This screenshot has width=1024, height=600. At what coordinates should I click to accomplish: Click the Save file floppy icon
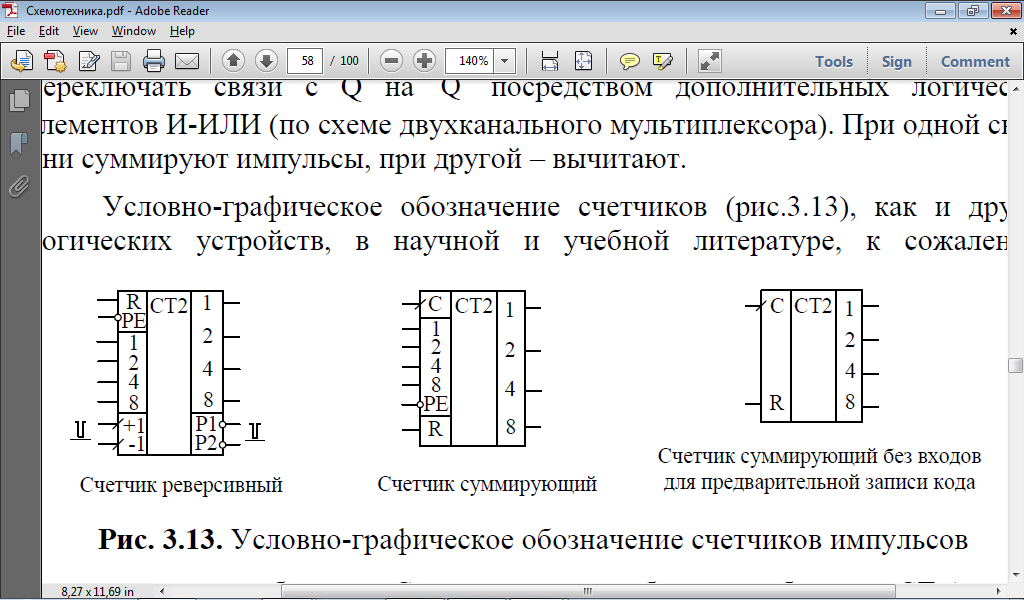121,61
